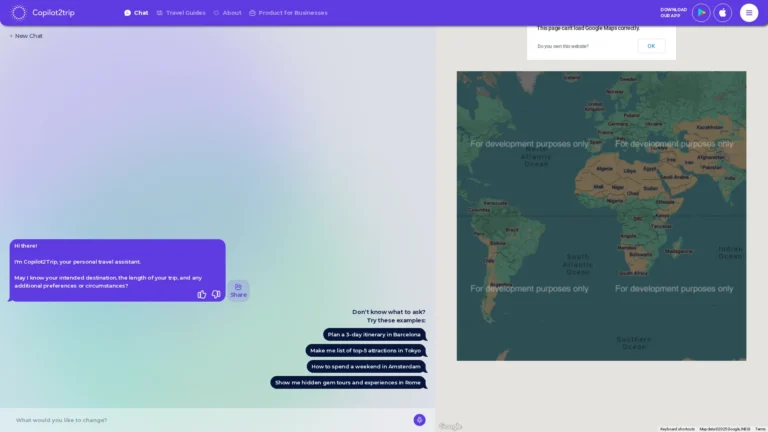Go to the About page
The image size is (768, 432).
(x=227, y=13)
